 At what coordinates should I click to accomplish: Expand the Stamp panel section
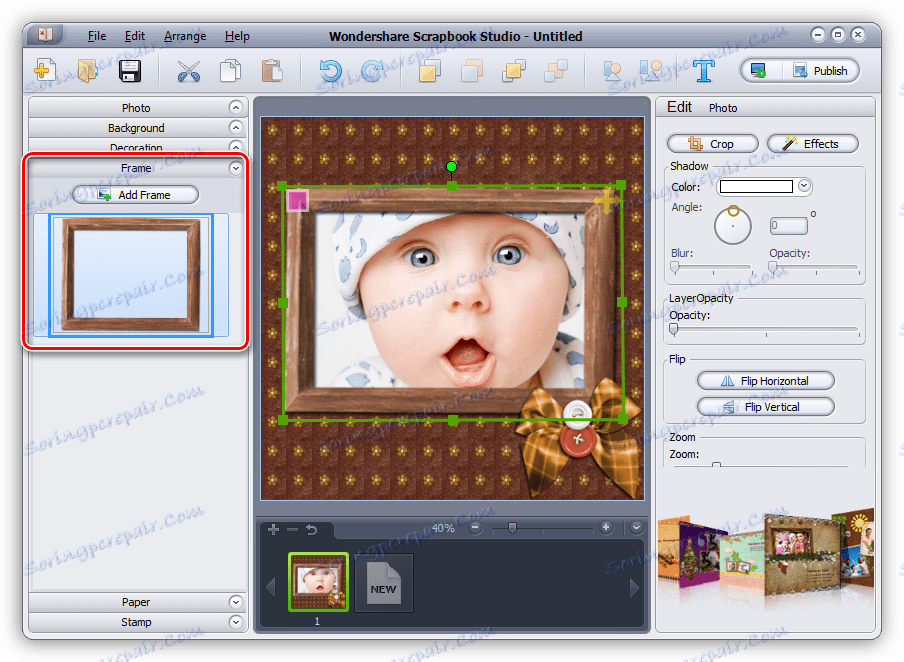point(136,622)
